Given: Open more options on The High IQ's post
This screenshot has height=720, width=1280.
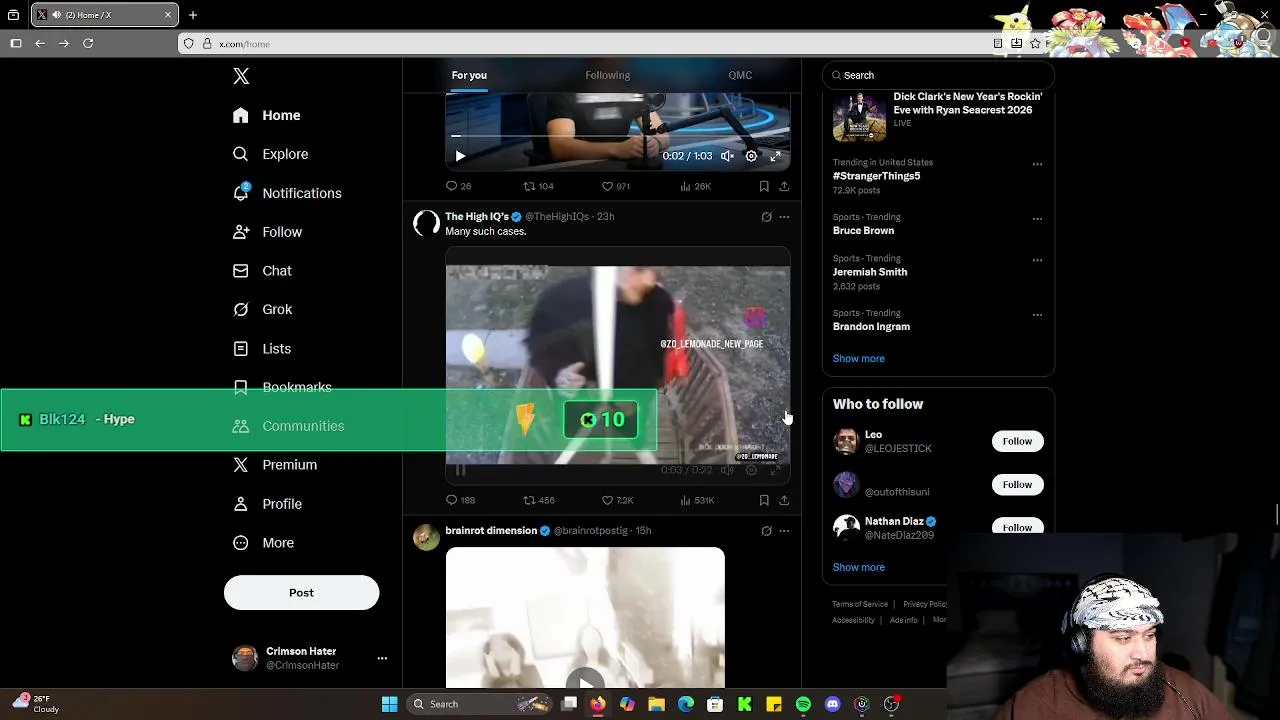Looking at the screenshot, I should click(x=784, y=217).
